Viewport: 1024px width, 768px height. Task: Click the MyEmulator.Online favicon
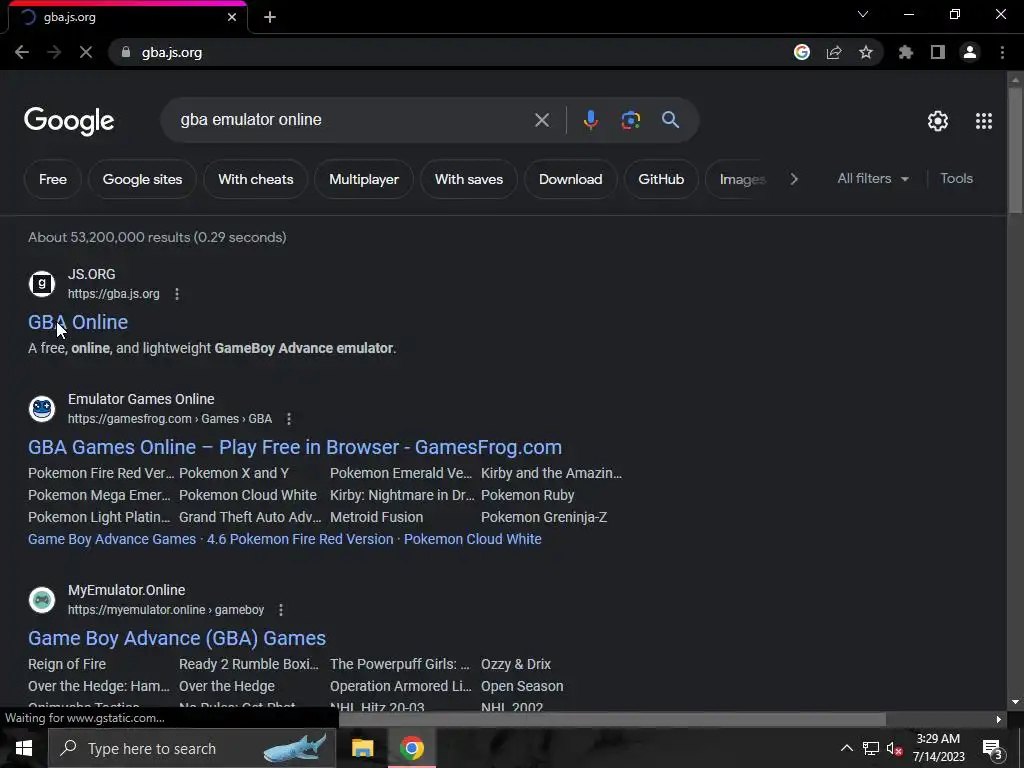click(x=42, y=600)
